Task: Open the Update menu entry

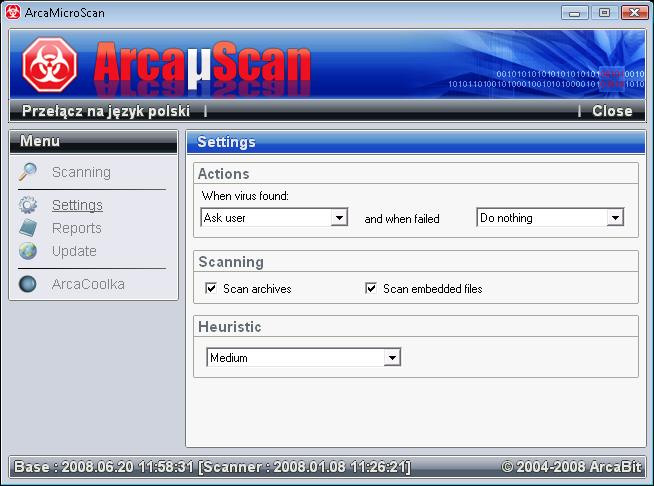Action: (x=74, y=251)
